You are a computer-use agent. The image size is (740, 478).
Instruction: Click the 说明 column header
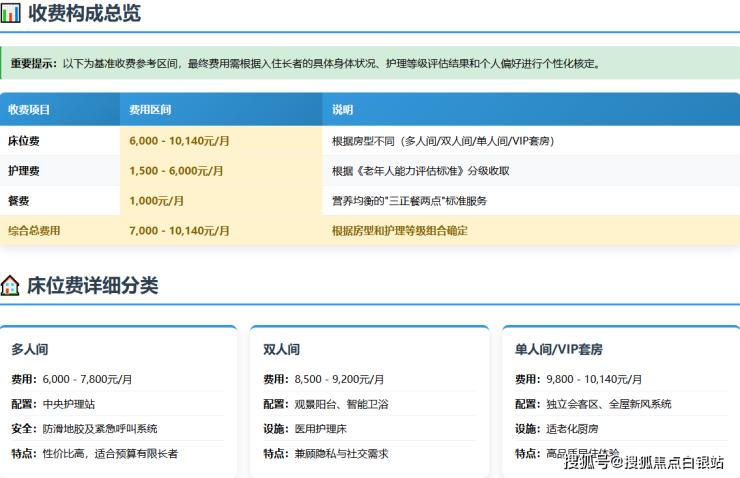coord(343,110)
